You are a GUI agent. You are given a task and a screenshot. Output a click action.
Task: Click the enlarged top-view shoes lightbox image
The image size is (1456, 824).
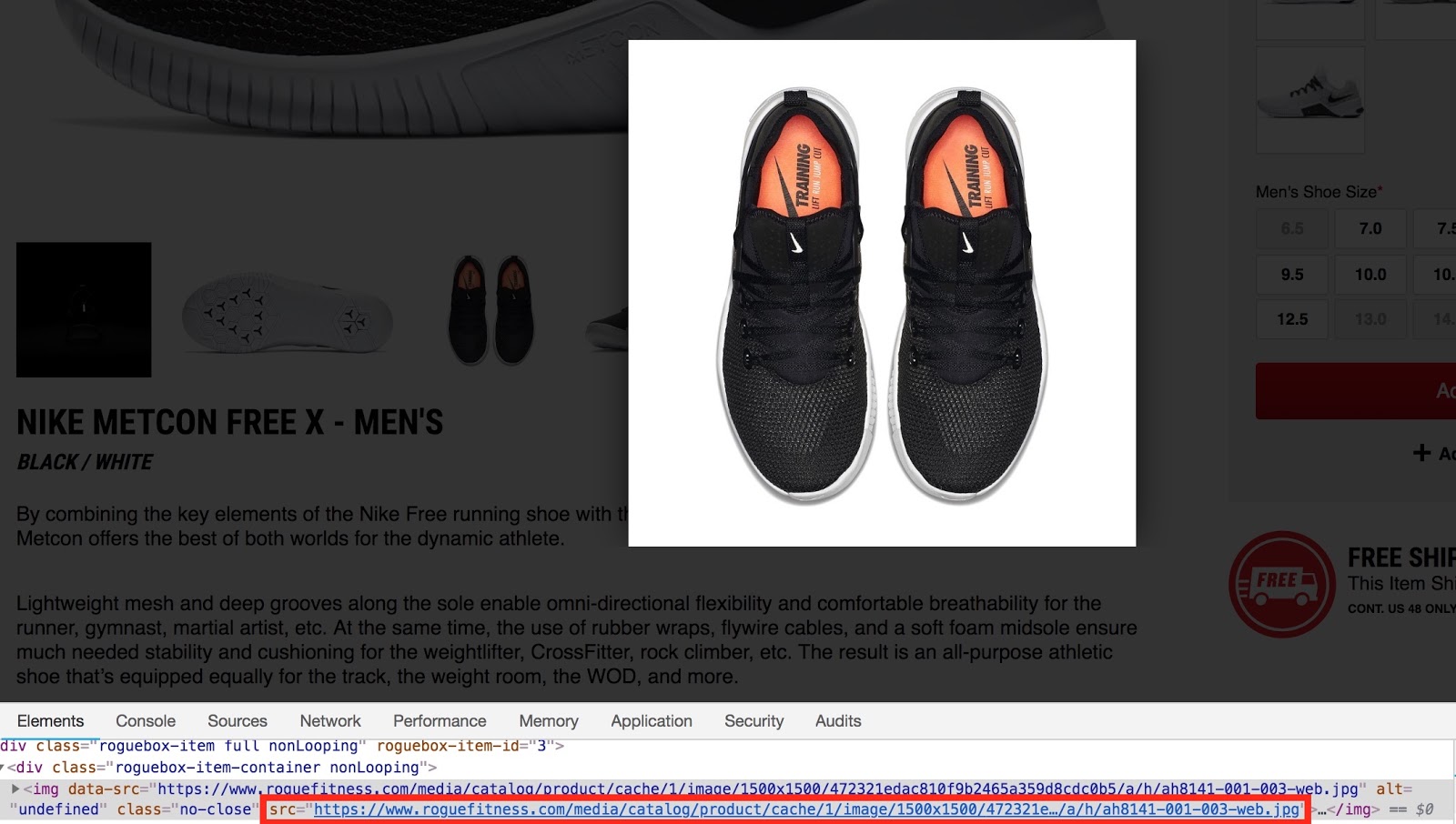click(882, 293)
